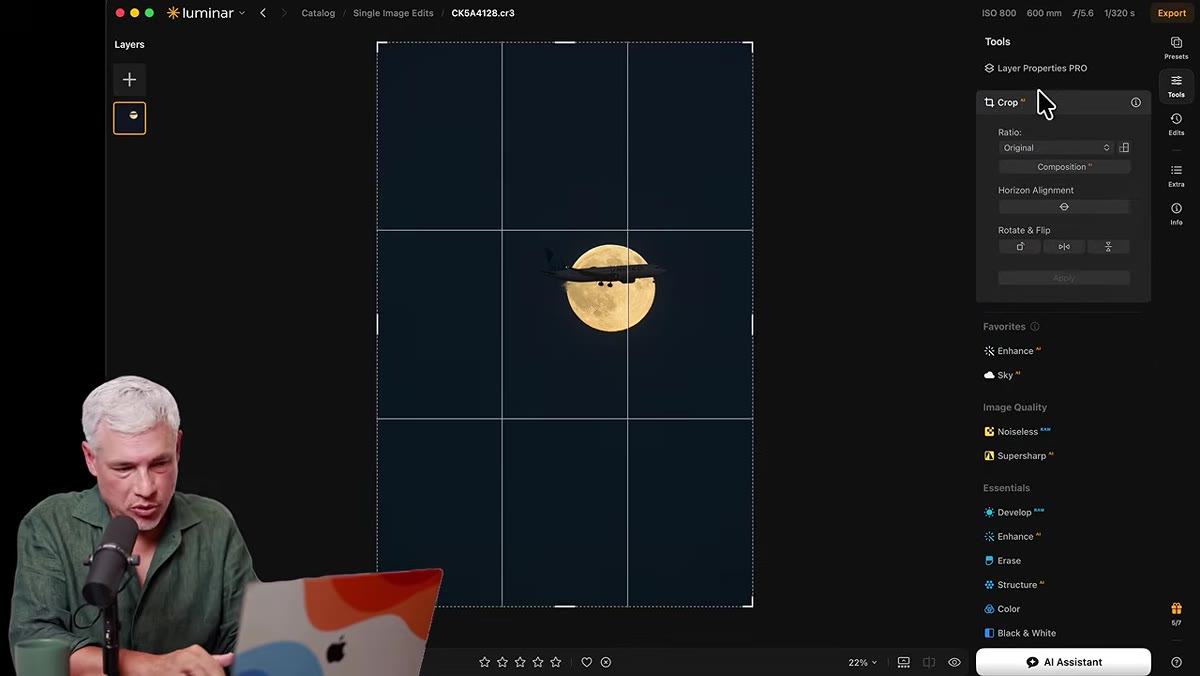
Task: Open the Extra panel
Action: pyautogui.click(x=1176, y=176)
